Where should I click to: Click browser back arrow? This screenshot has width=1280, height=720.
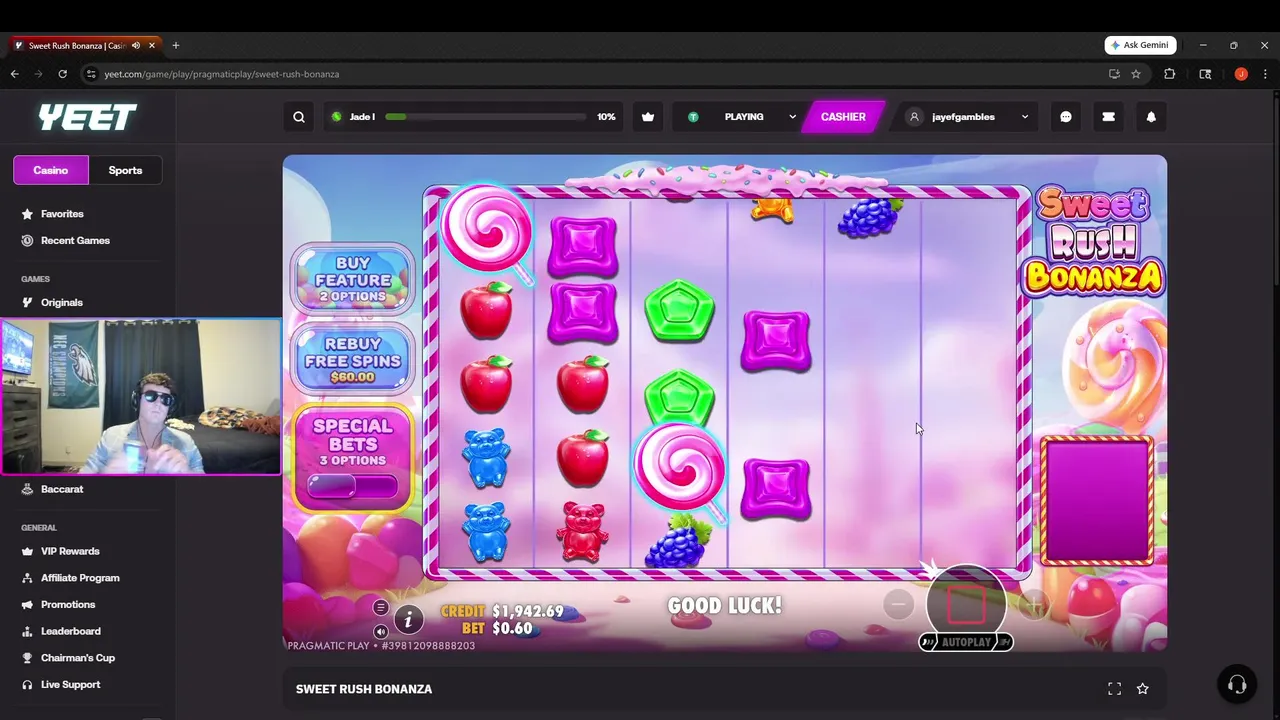[x=14, y=74]
